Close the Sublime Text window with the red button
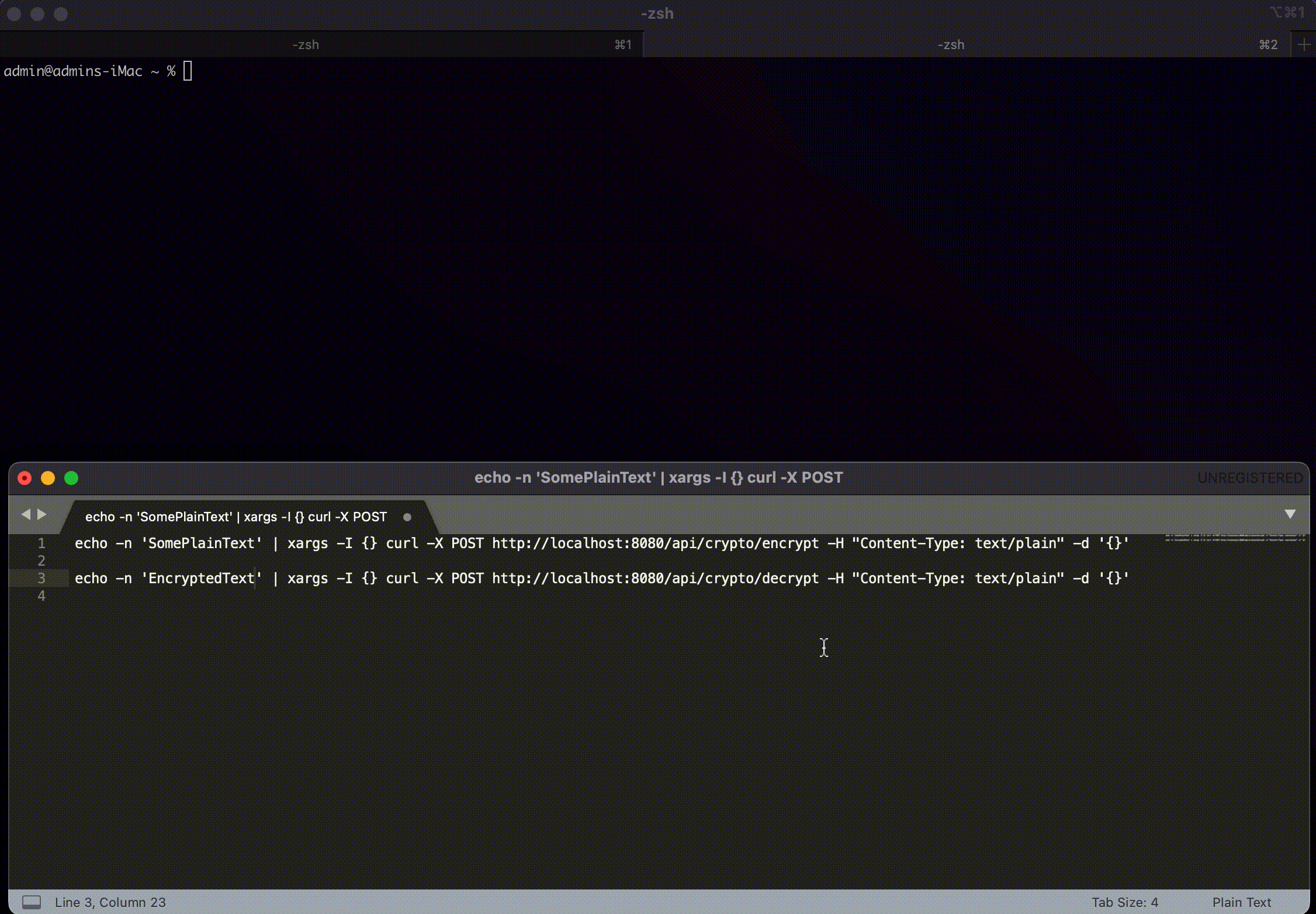Screen dimensions: 1316x914 click(25, 478)
